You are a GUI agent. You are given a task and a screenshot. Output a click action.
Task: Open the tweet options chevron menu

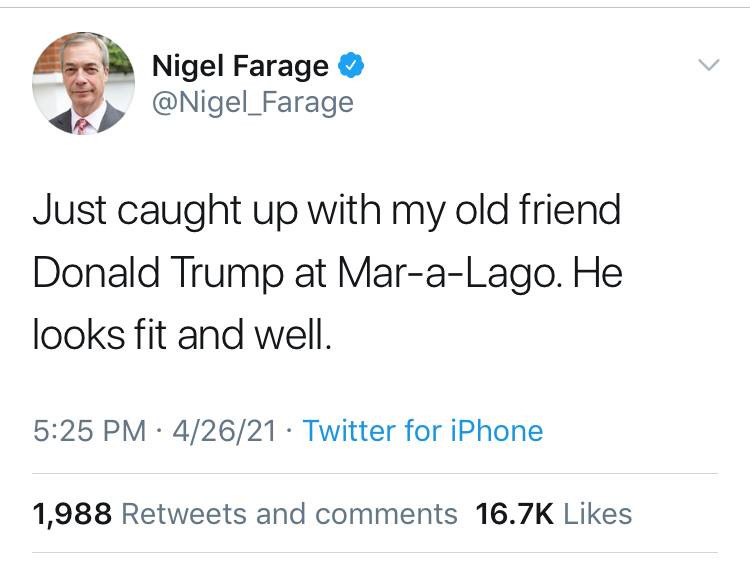click(707, 65)
